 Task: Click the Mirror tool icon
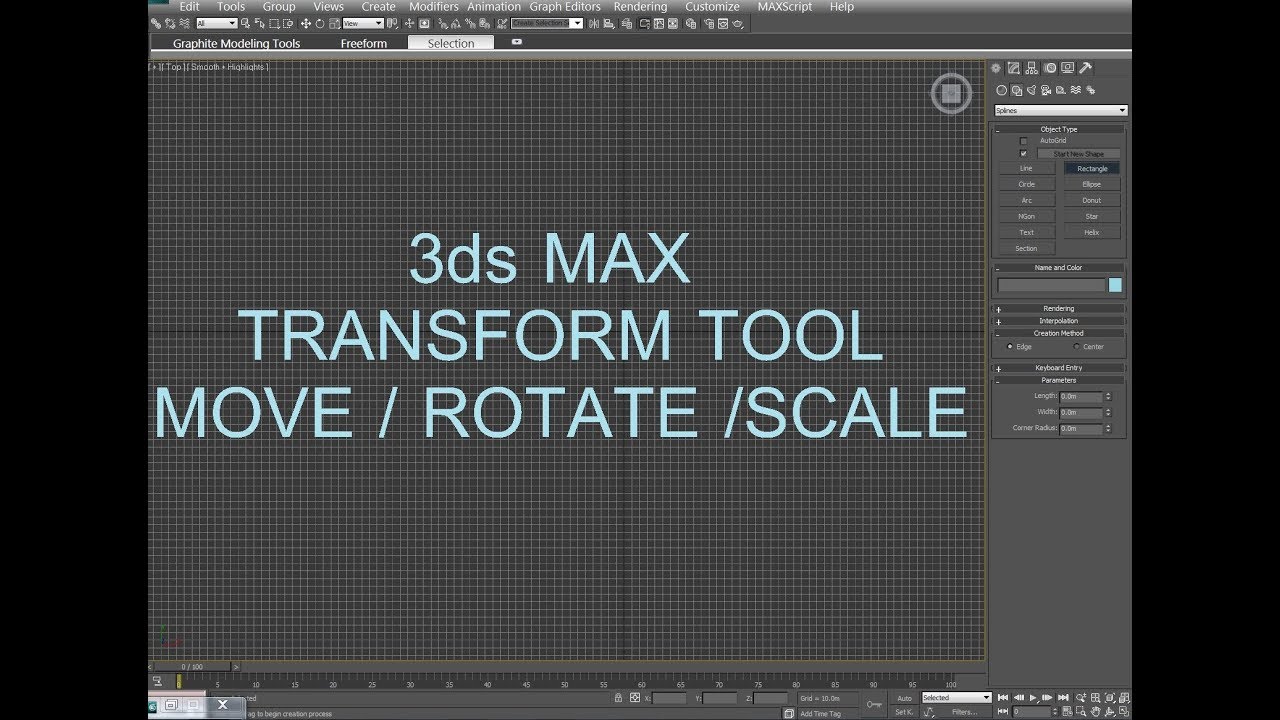coord(593,23)
